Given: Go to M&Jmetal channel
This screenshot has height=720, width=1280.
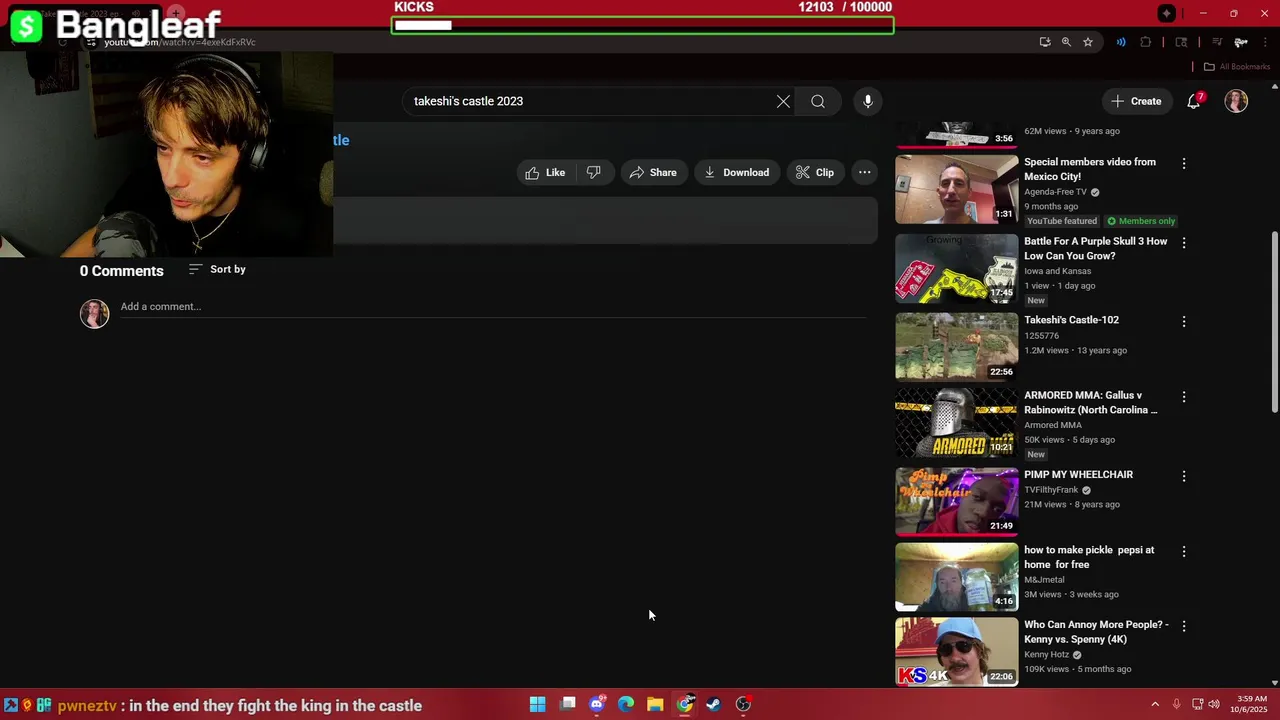Looking at the screenshot, I should [x=1044, y=580].
